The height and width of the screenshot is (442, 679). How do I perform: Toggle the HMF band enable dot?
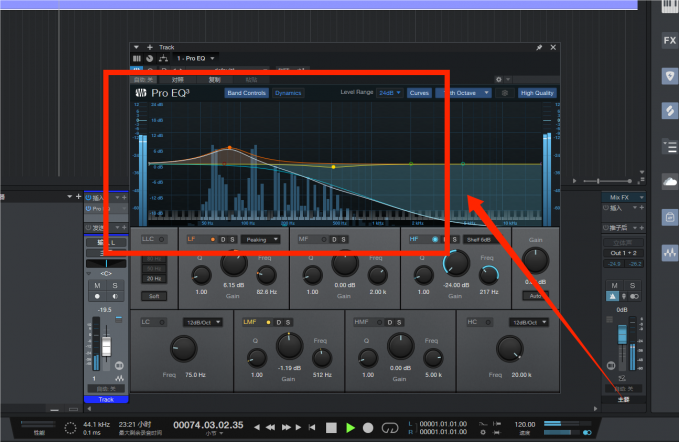[x=379, y=322]
